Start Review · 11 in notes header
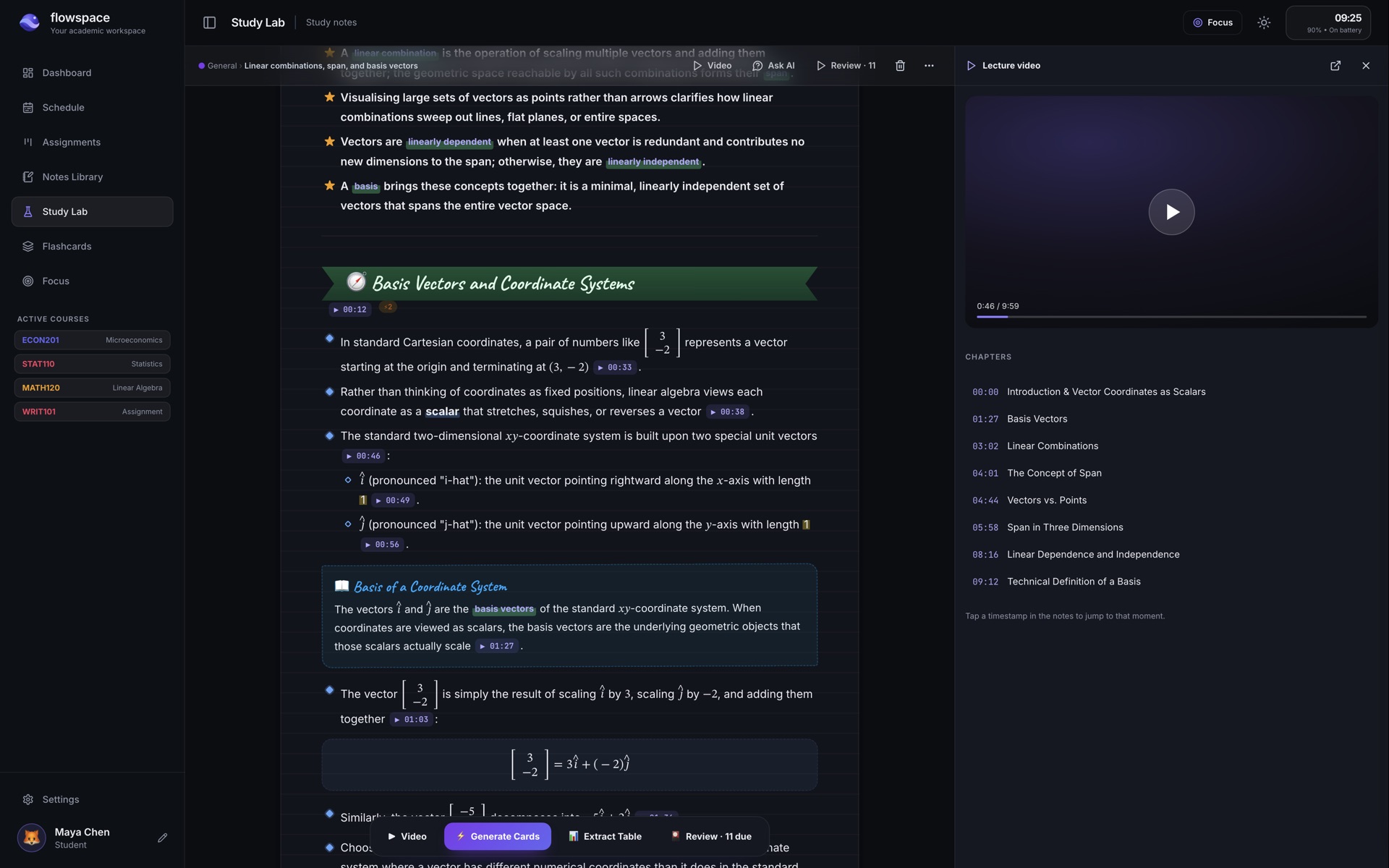The image size is (1389, 868). pyautogui.click(x=846, y=66)
